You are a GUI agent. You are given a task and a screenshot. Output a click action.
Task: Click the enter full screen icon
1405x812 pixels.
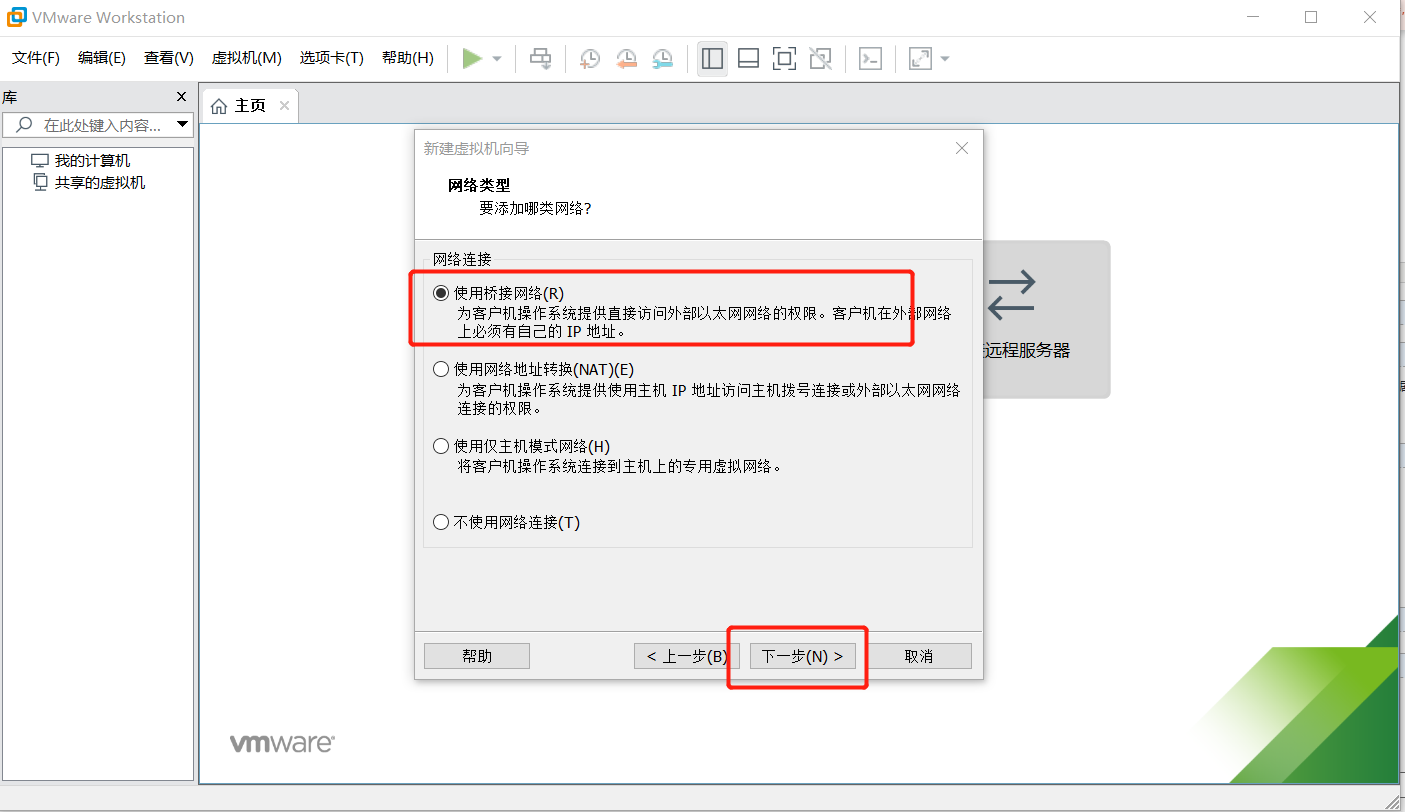pyautogui.click(x=784, y=59)
